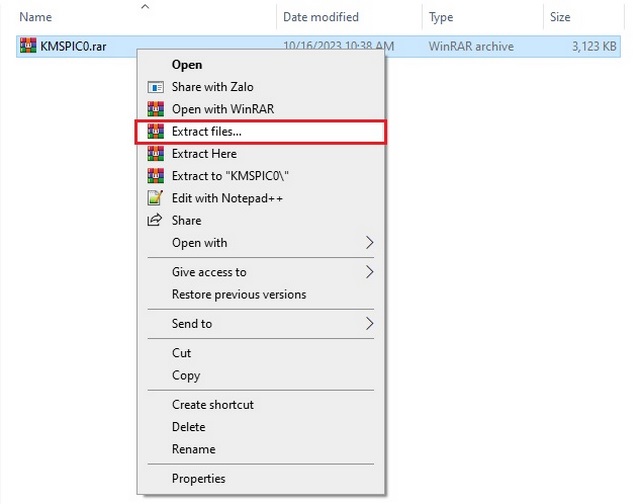The image size is (640, 504).
Task: Select the KMSPIC0.rar file name
Action: [x=73, y=47]
